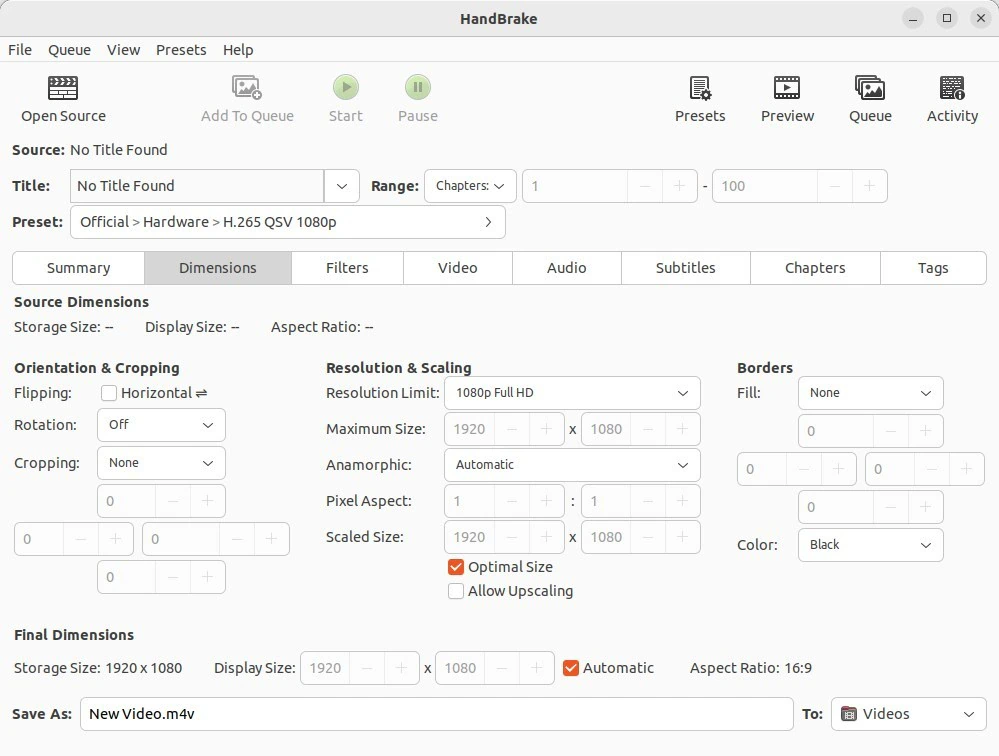Click the Scaled Size width field 1920
999x756 pixels.
point(470,537)
